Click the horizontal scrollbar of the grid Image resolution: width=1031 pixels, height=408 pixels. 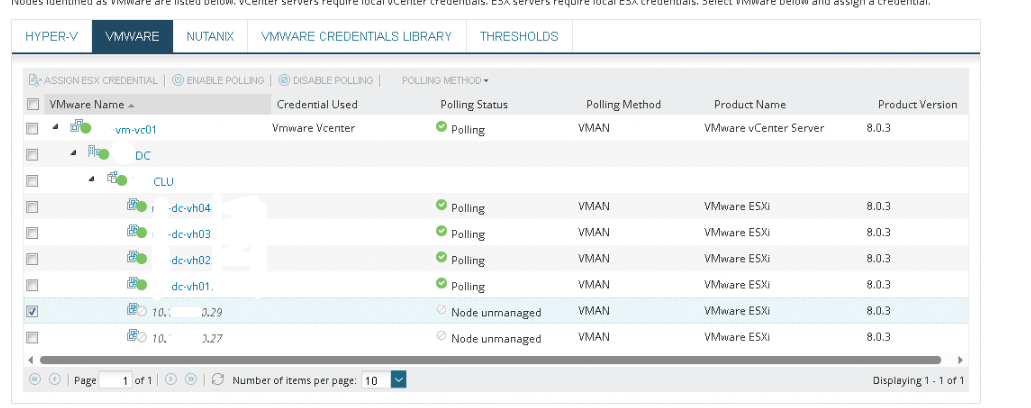pyautogui.click(x=490, y=359)
